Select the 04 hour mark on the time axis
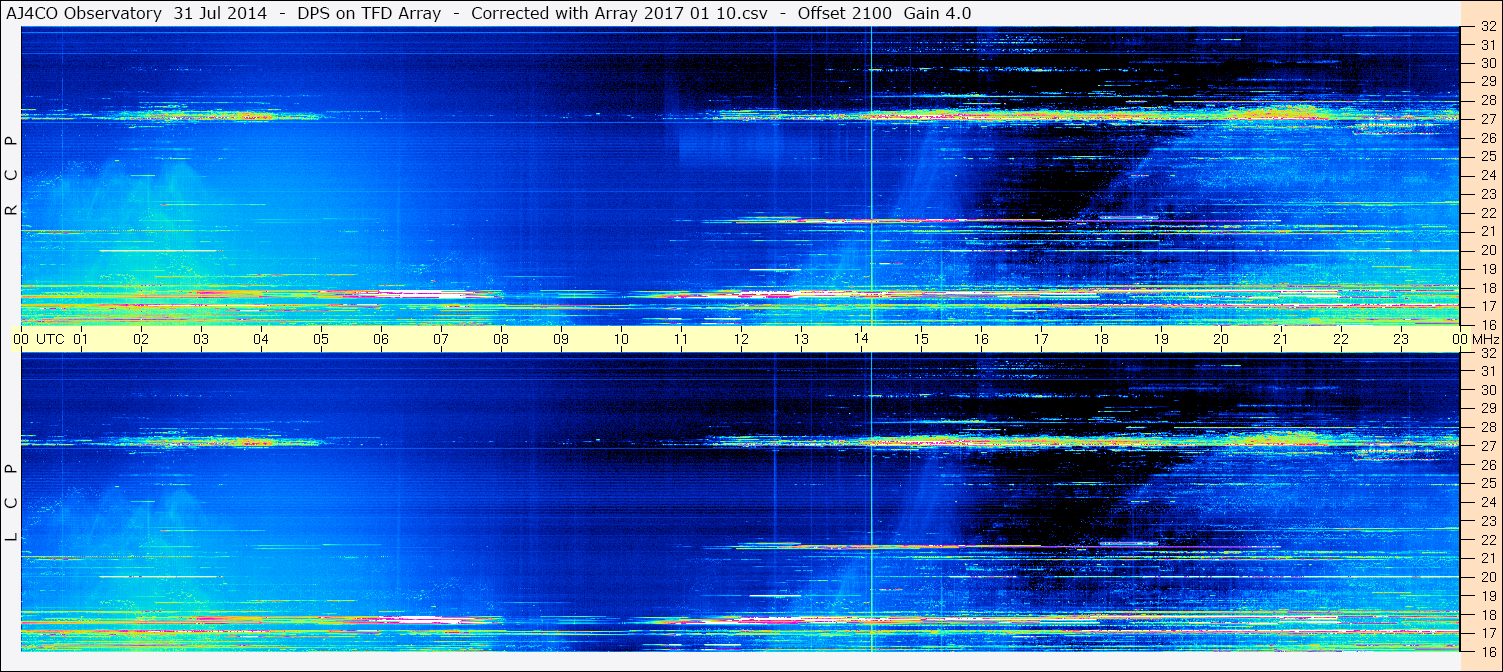The width and height of the screenshot is (1503, 672). pos(261,339)
